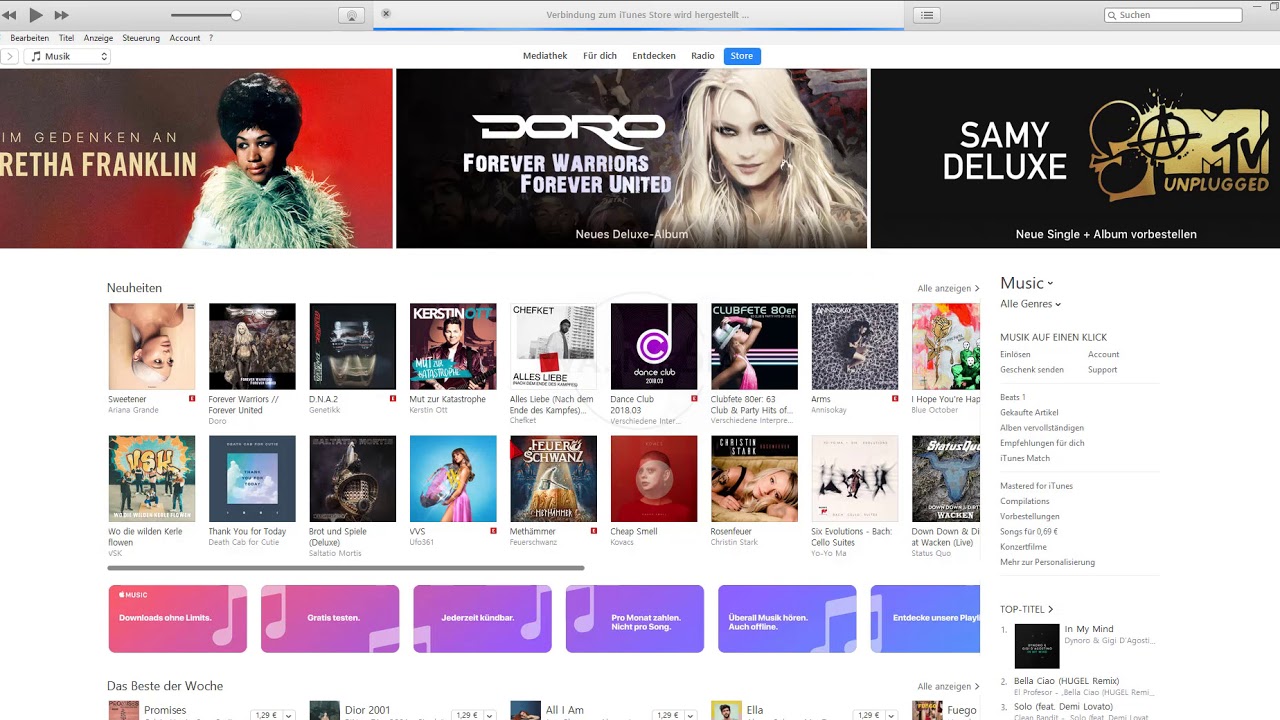Open the Support link
The image size is (1280, 720).
1102,370
